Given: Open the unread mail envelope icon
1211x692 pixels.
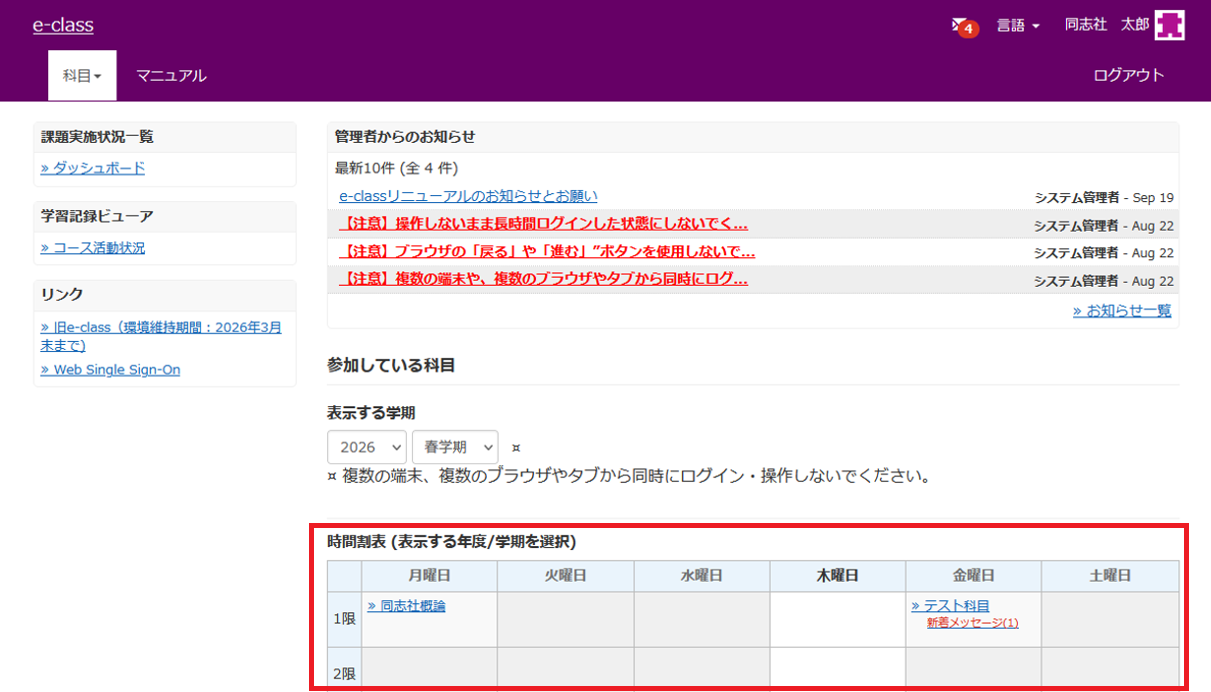Looking at the screenshot, I should 964,26.
